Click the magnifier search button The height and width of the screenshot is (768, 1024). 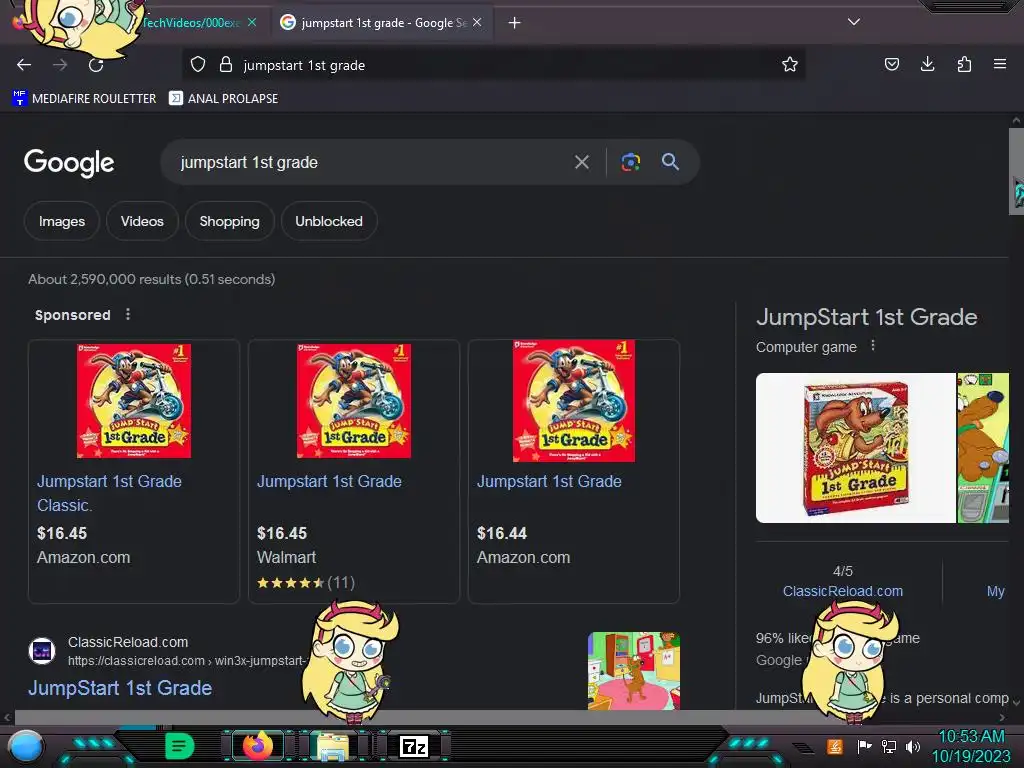click(x=670, y=162)
